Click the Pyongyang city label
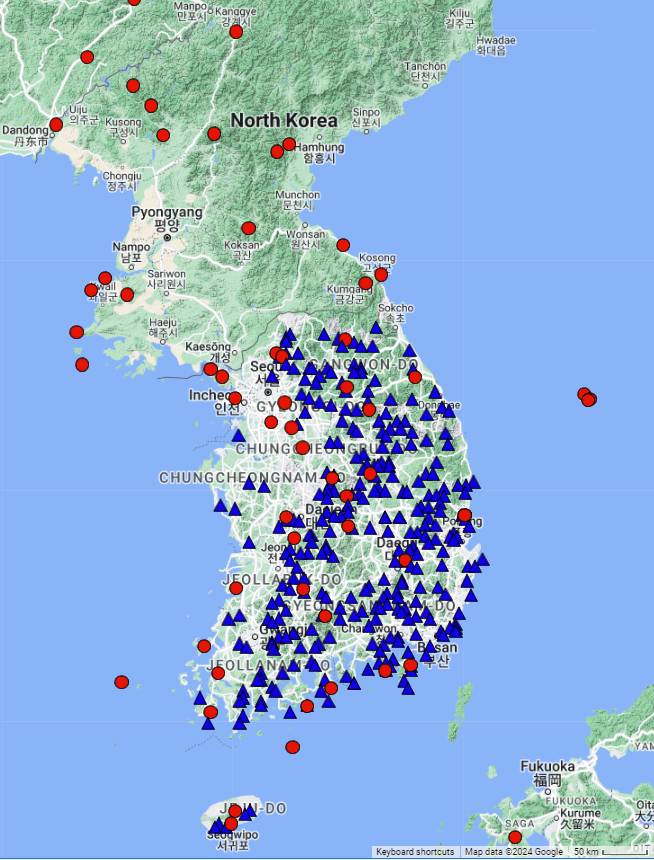Screen dimensions: 654x860 click(167, 212)
